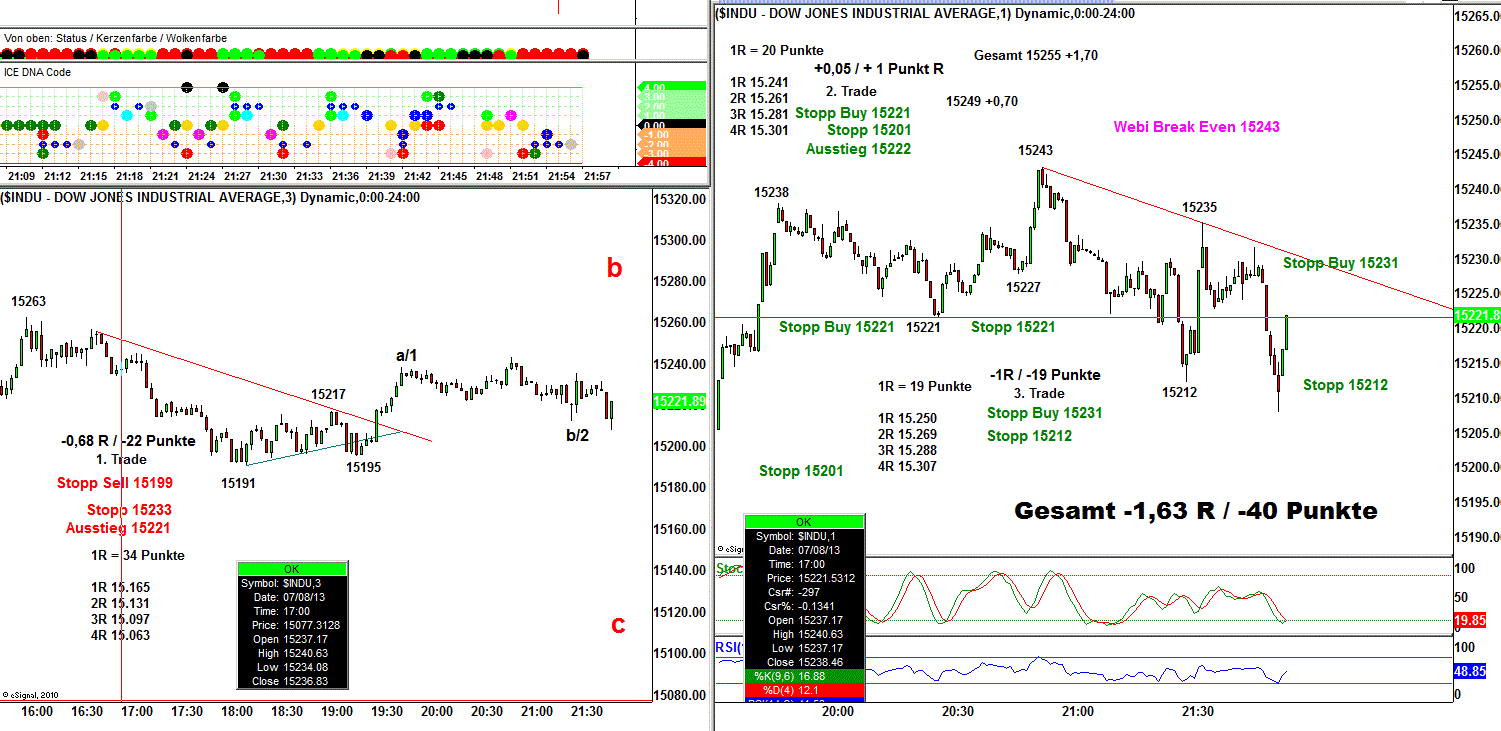The width and height of the screenshot is (1501, 731).
Task: Click OK in the $INDU,3 data window
Action: click(292, 569)
